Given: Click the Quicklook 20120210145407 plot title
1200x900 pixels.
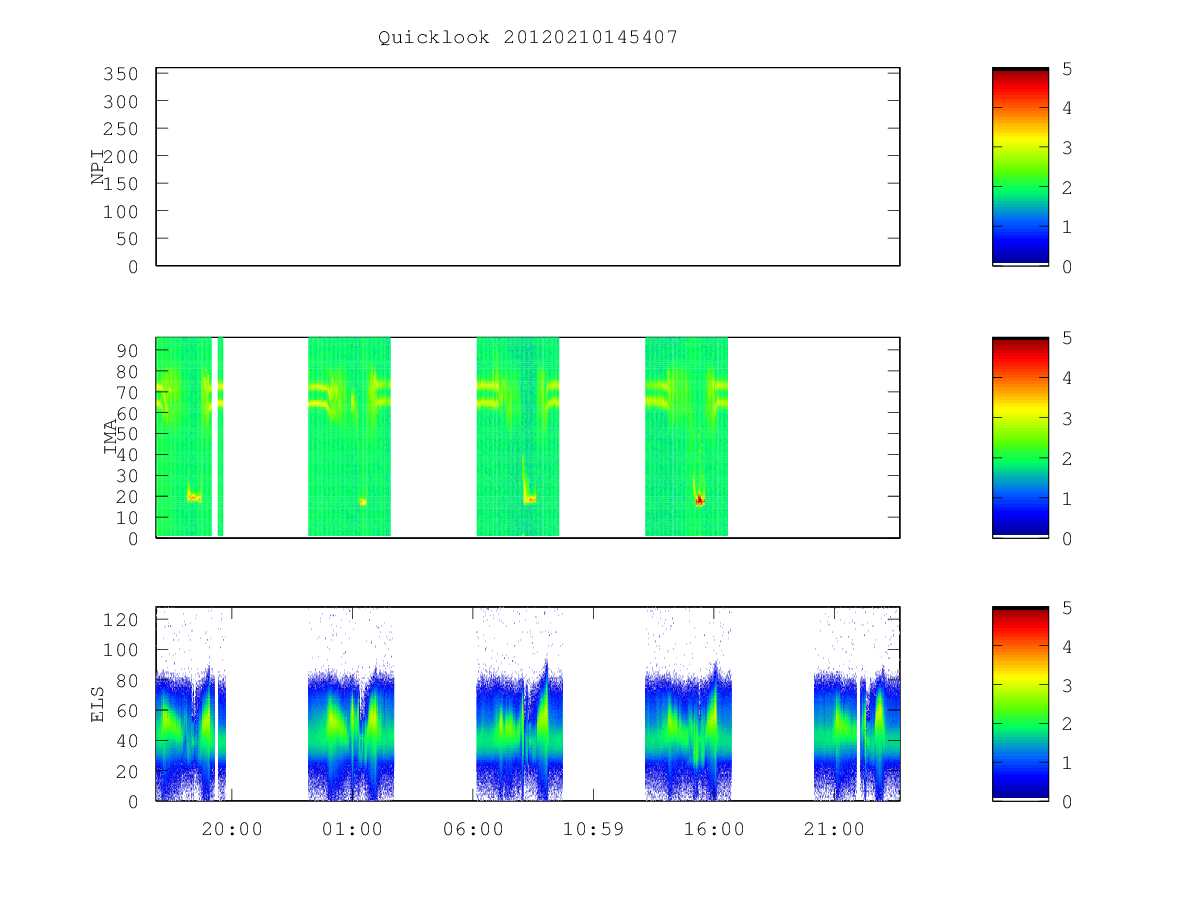Looking at the screenshot, I should (x=528, y=38).
